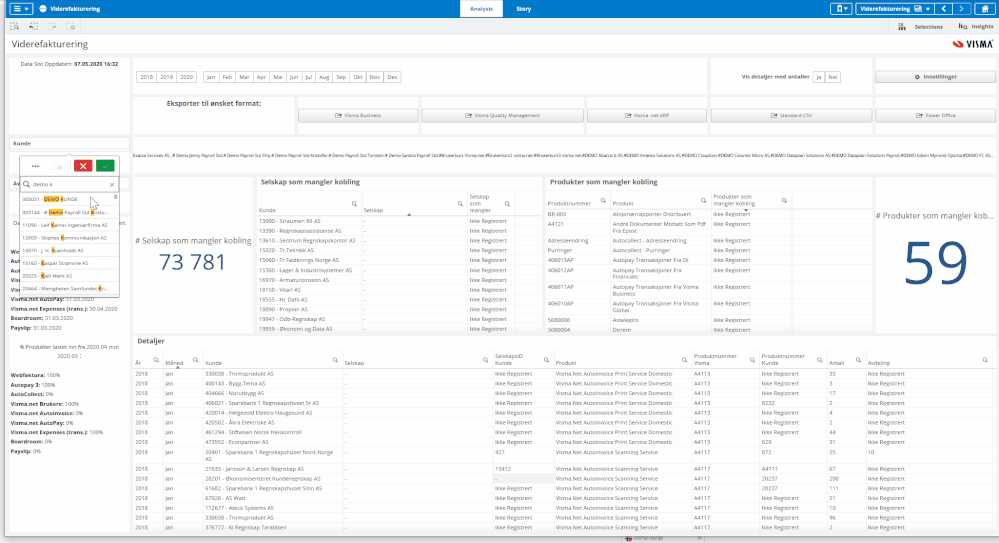Select year 2020 filter

[x=186, y=77]
